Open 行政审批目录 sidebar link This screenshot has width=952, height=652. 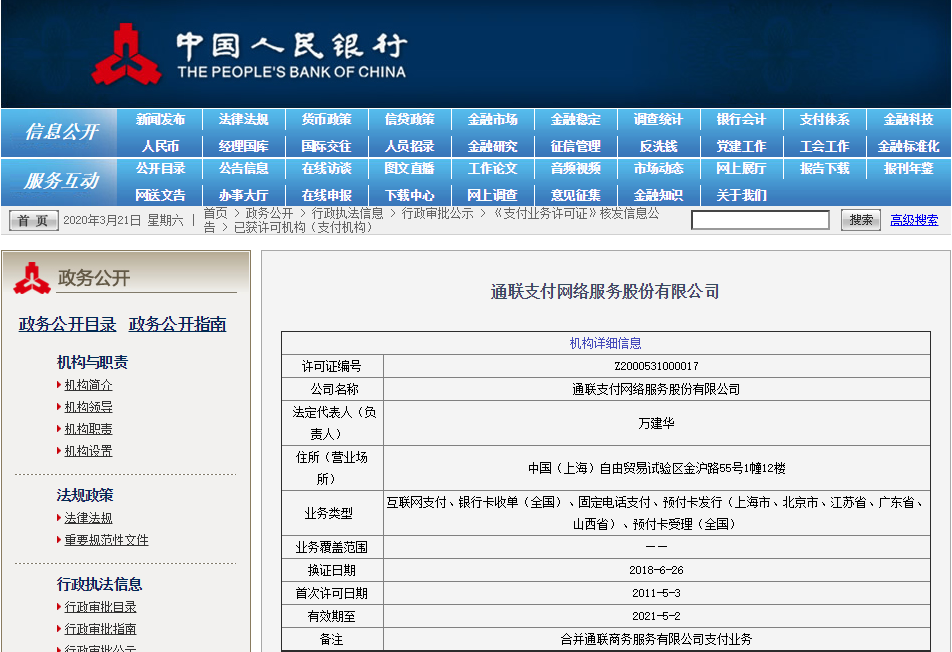pyautogui.click(x=100, y=606)
